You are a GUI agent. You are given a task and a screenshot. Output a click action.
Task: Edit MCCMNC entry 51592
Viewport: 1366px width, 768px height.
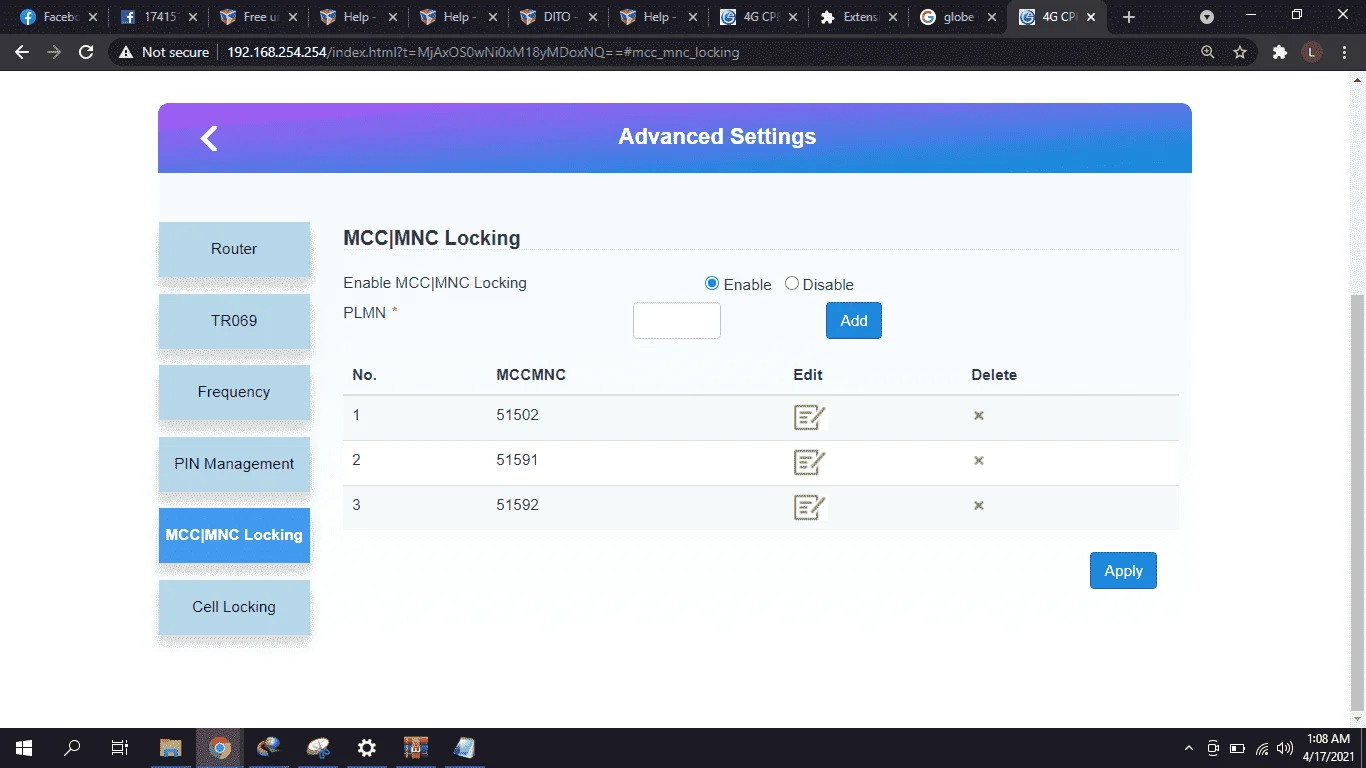click(x=809, y=507)
